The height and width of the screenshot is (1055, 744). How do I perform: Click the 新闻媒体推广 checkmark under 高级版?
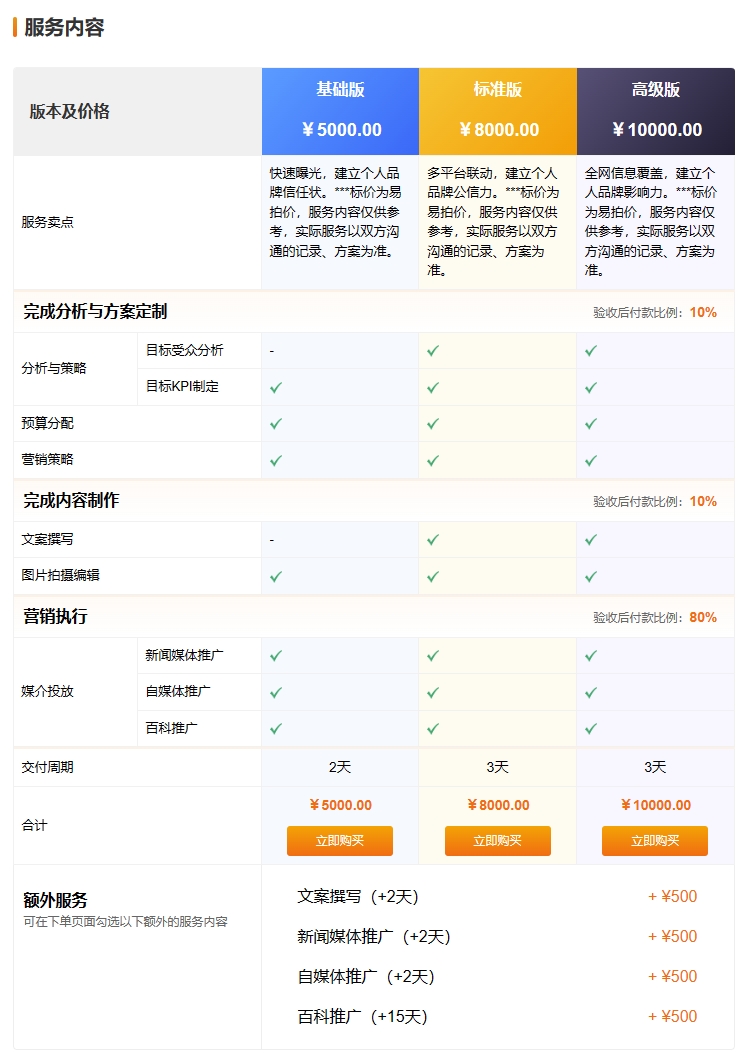coord(590,654)
